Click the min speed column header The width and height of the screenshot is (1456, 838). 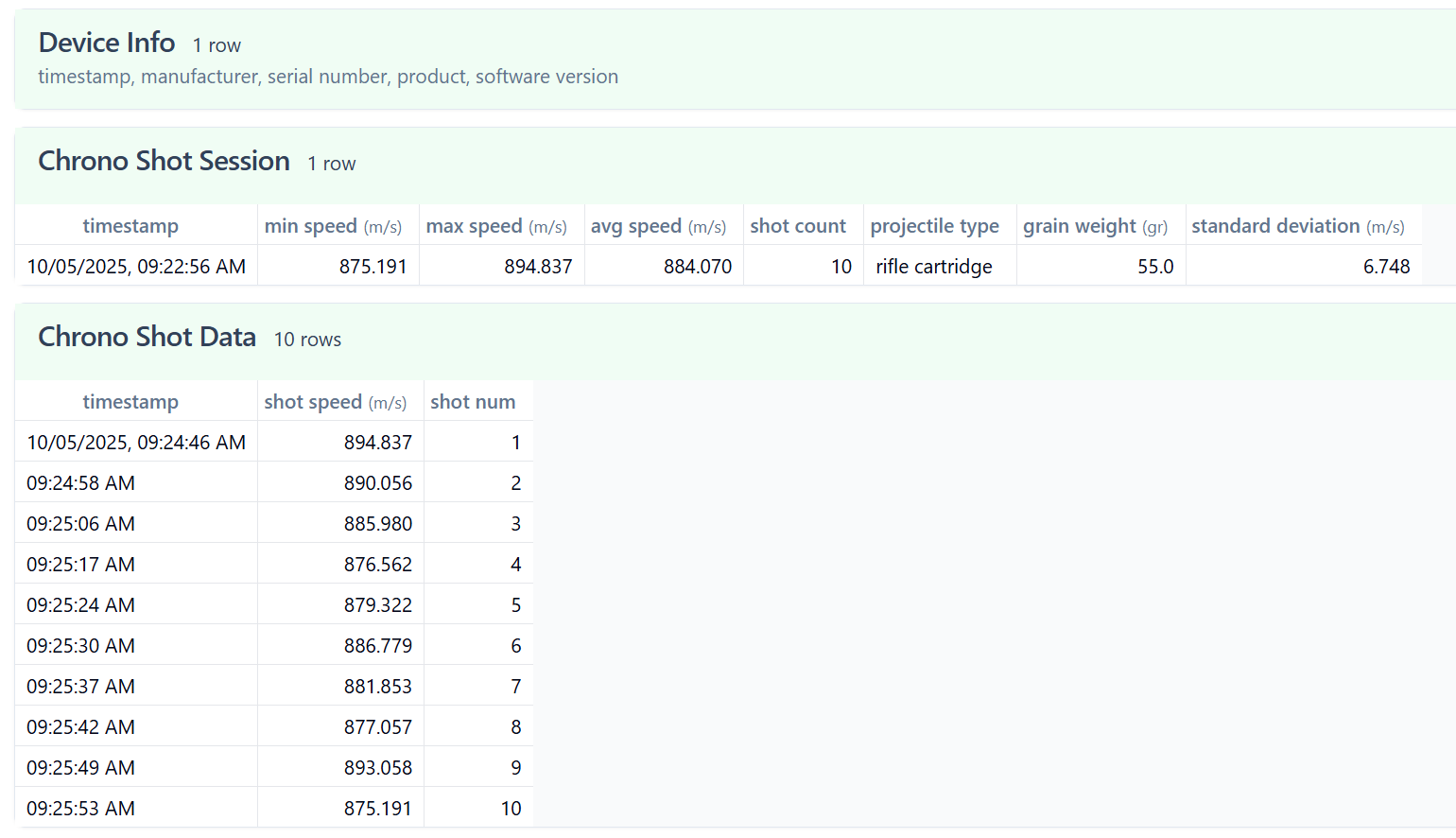coord(333,226)
